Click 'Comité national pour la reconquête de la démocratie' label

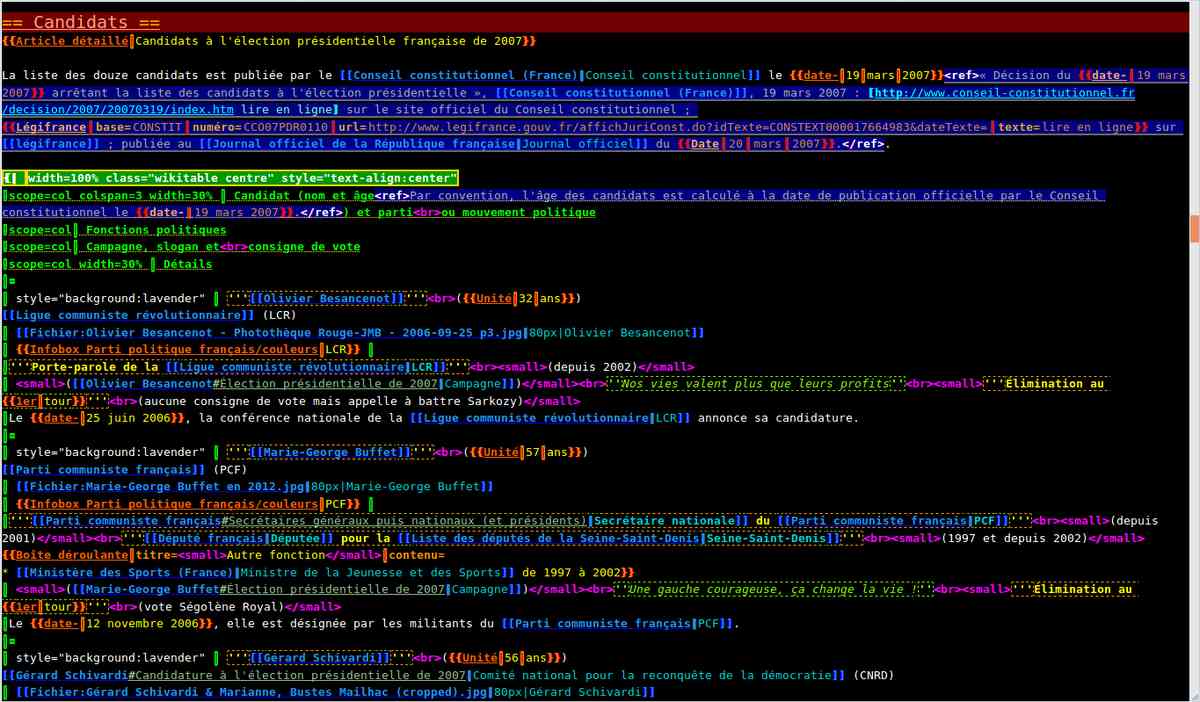pyautogui.click(x=652, y=675)
